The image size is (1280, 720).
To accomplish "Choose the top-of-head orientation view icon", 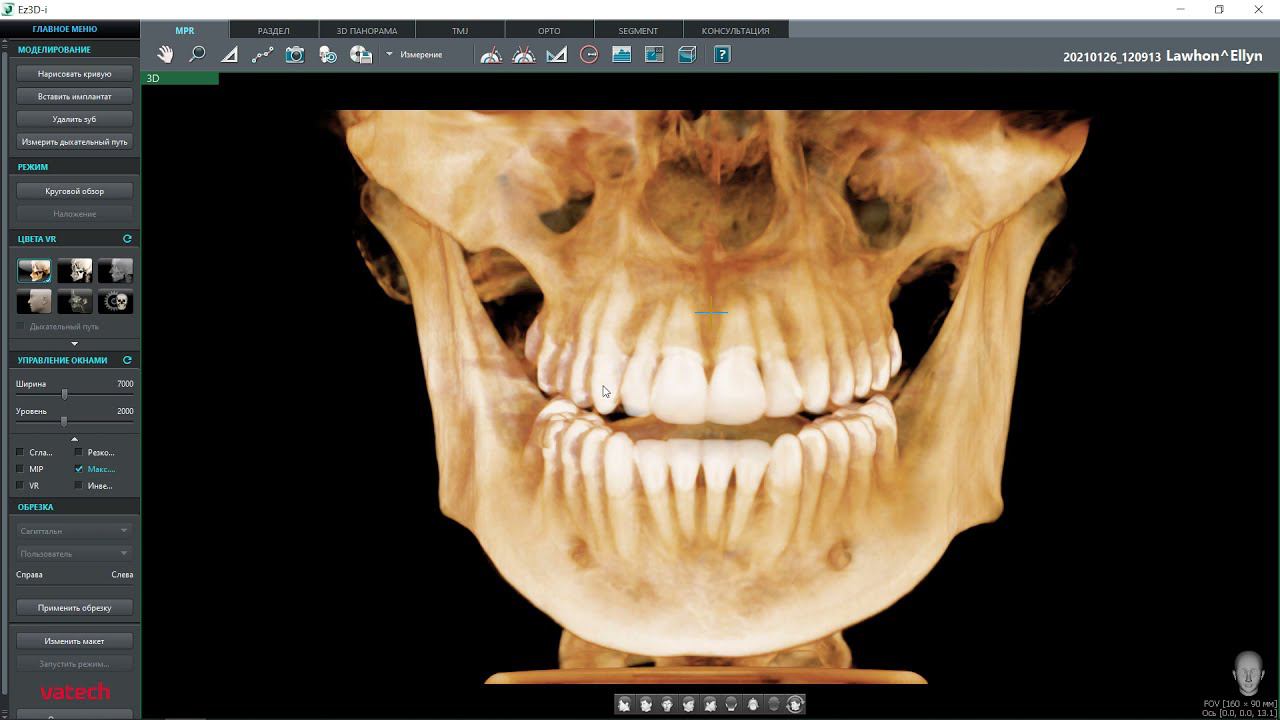I will tap(753, 704).
